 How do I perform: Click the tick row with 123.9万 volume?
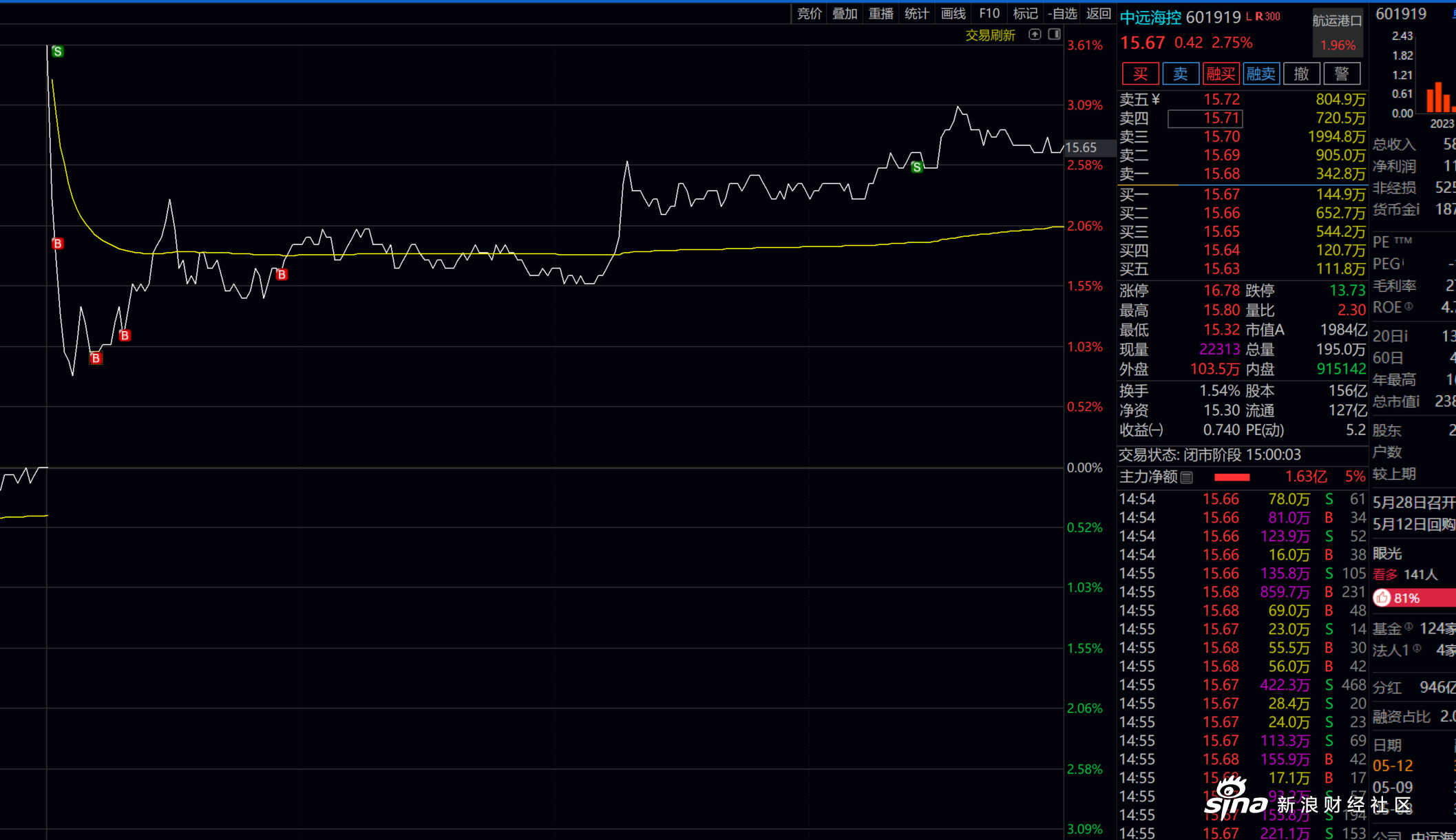click(1243, 536)
